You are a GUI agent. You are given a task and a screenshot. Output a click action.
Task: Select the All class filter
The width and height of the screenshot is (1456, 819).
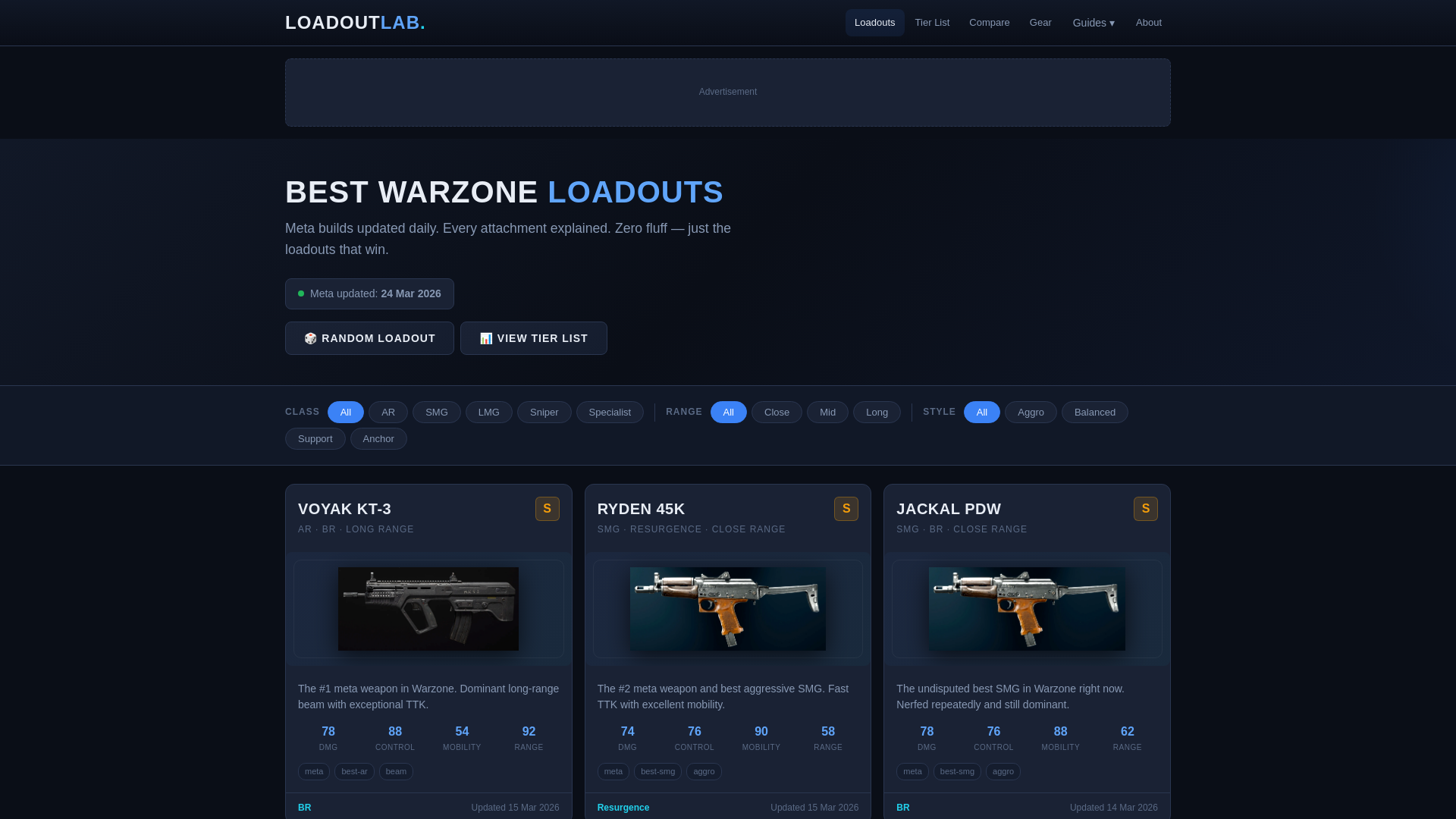pyautogui.click(x=346, y=413)
